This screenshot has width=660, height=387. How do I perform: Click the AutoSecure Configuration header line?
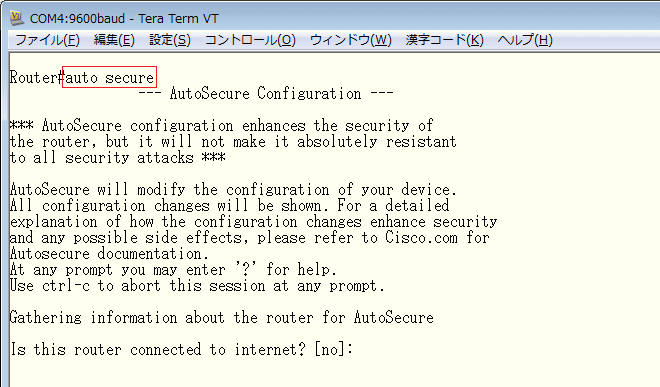coord(266,93)
